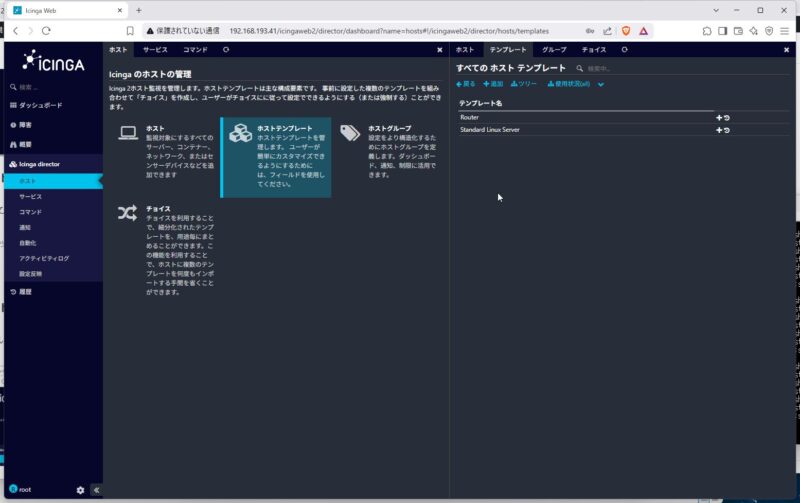800x503 pixels.
Task: Toggle the browser sidebar panel icon
Action: tap(722, 31)
